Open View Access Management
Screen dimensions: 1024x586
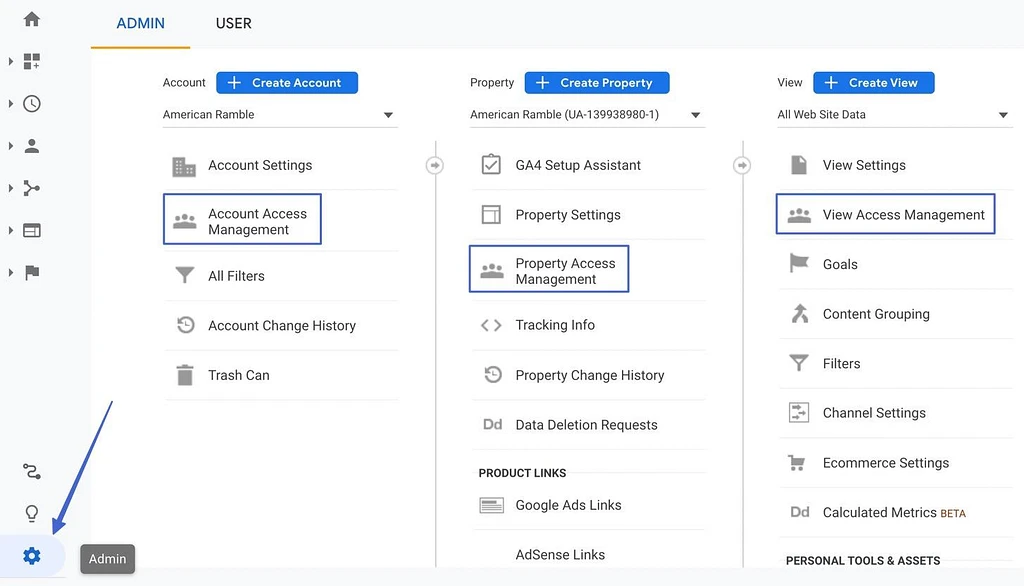point(886,214)
